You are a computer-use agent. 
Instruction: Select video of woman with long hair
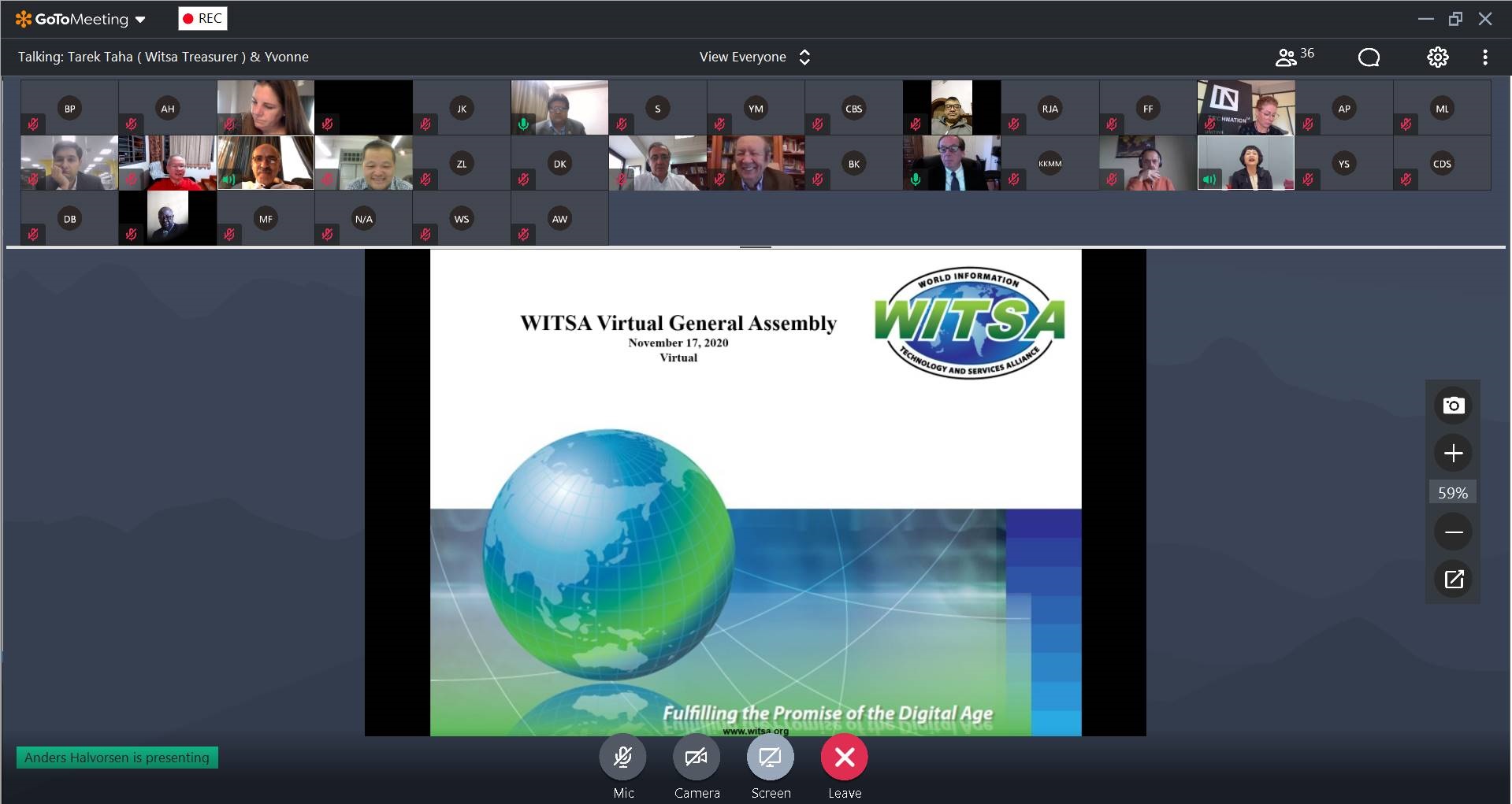[x=266, y=108]
